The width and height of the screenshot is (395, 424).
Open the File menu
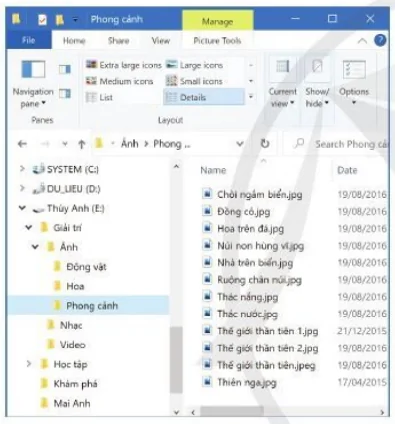pyautogui.click(x=29, y=41)
